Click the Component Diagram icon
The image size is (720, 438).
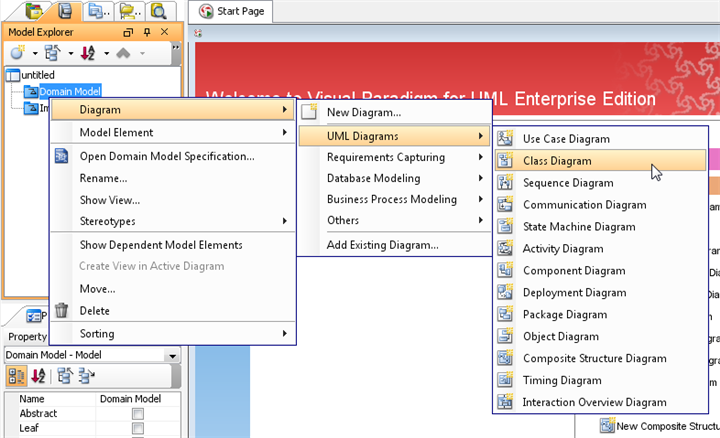pyautogui.click(x=505, y=270)
